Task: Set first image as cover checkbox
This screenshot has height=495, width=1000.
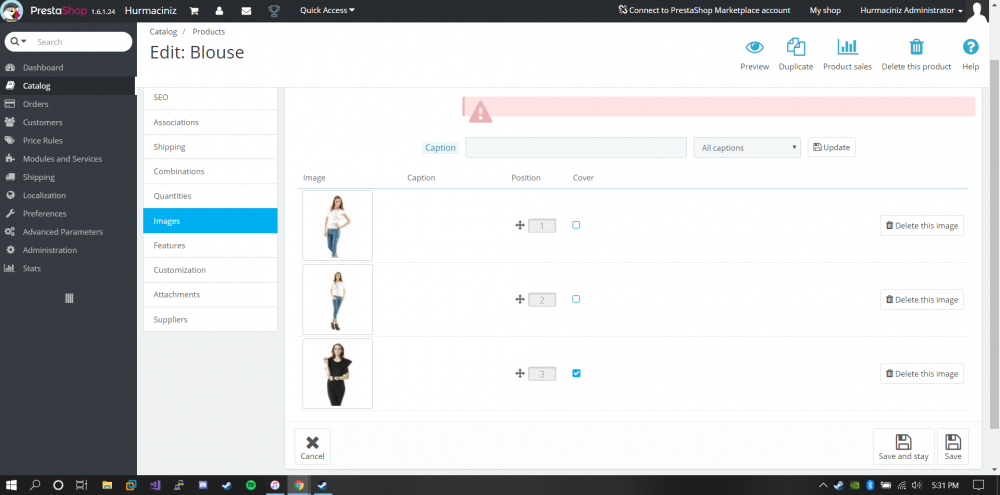Action: coord(576,225)
